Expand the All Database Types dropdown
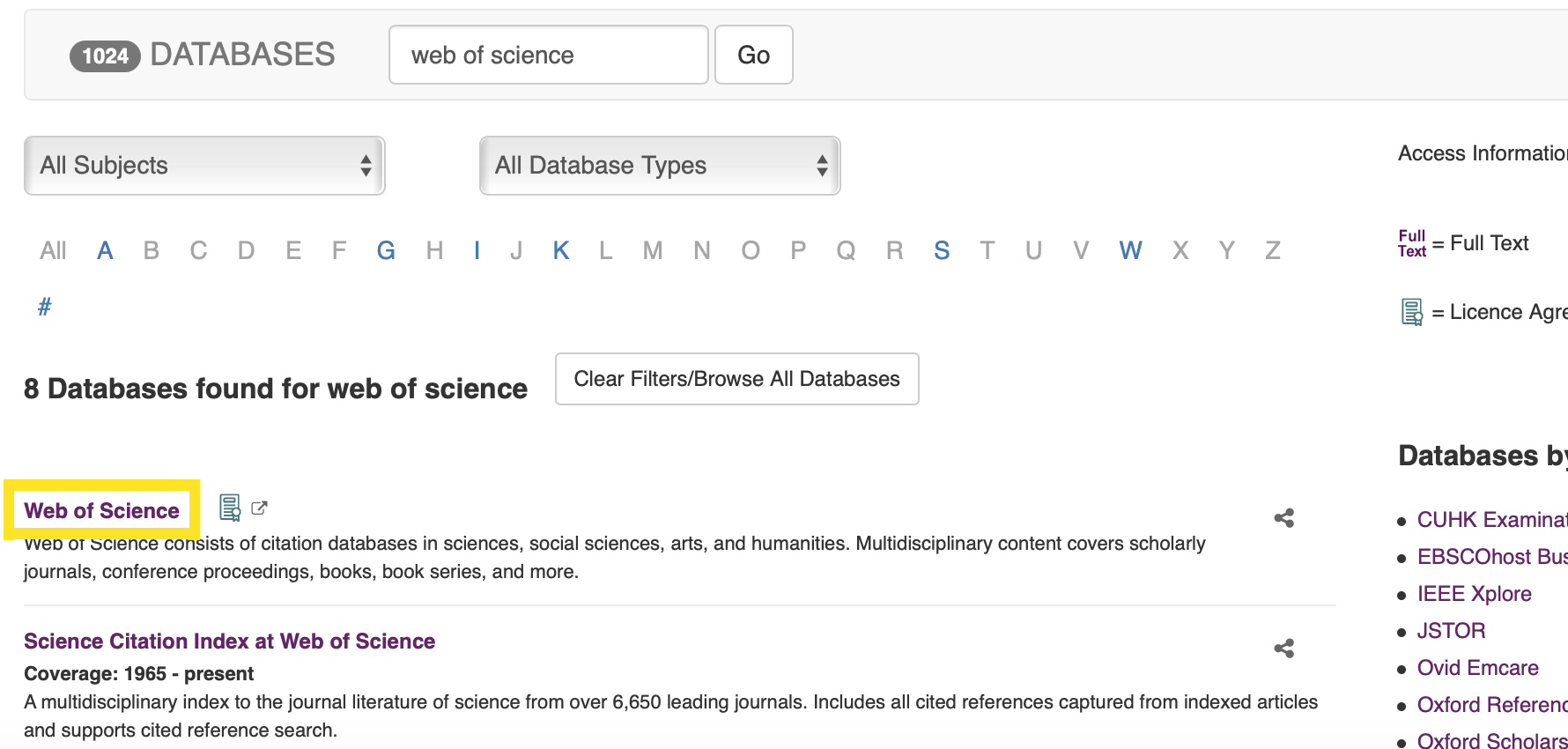The width and height of the screenshot is (1568, 749). 660,166
